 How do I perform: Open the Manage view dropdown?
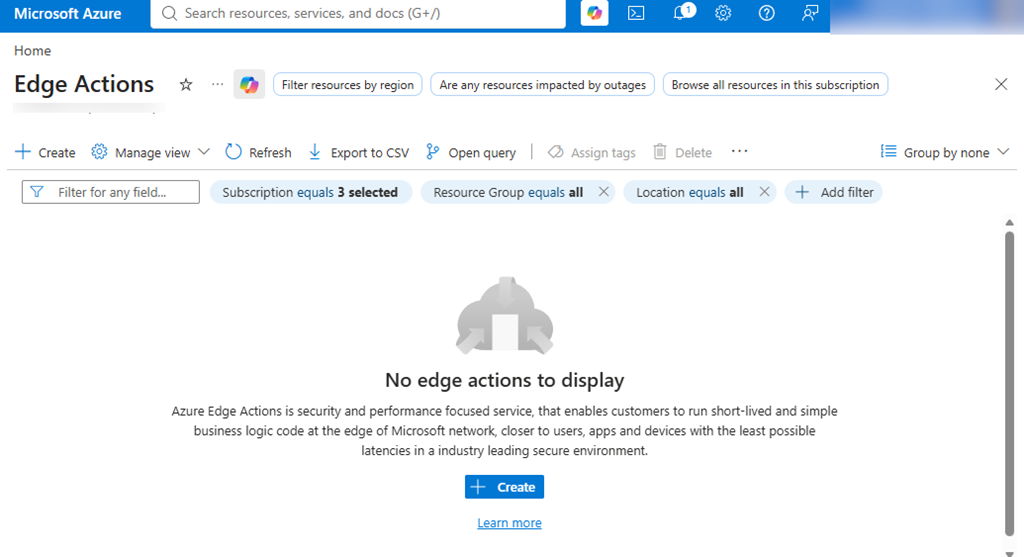click(151, 152)
